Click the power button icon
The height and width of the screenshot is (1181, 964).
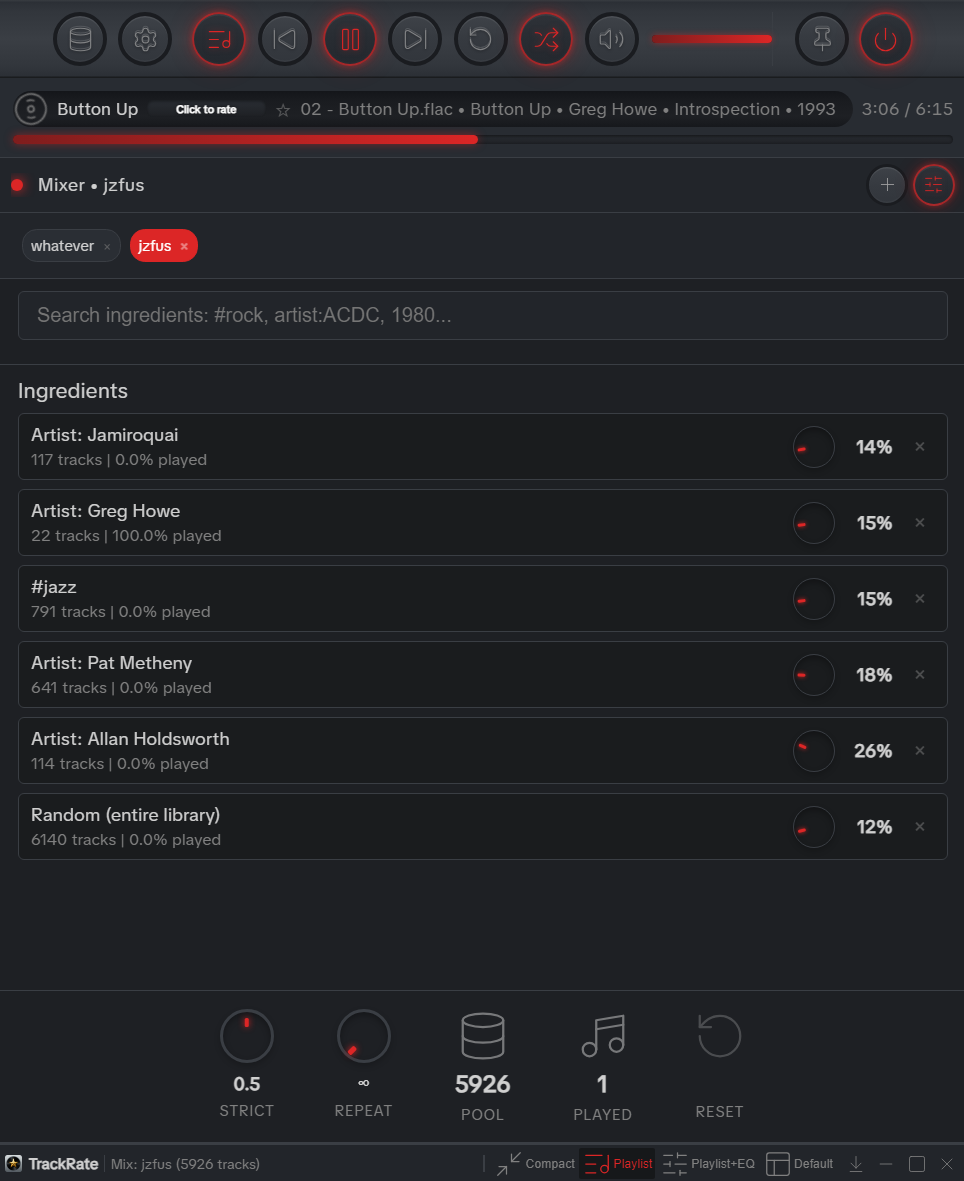(x=886, y=39)
